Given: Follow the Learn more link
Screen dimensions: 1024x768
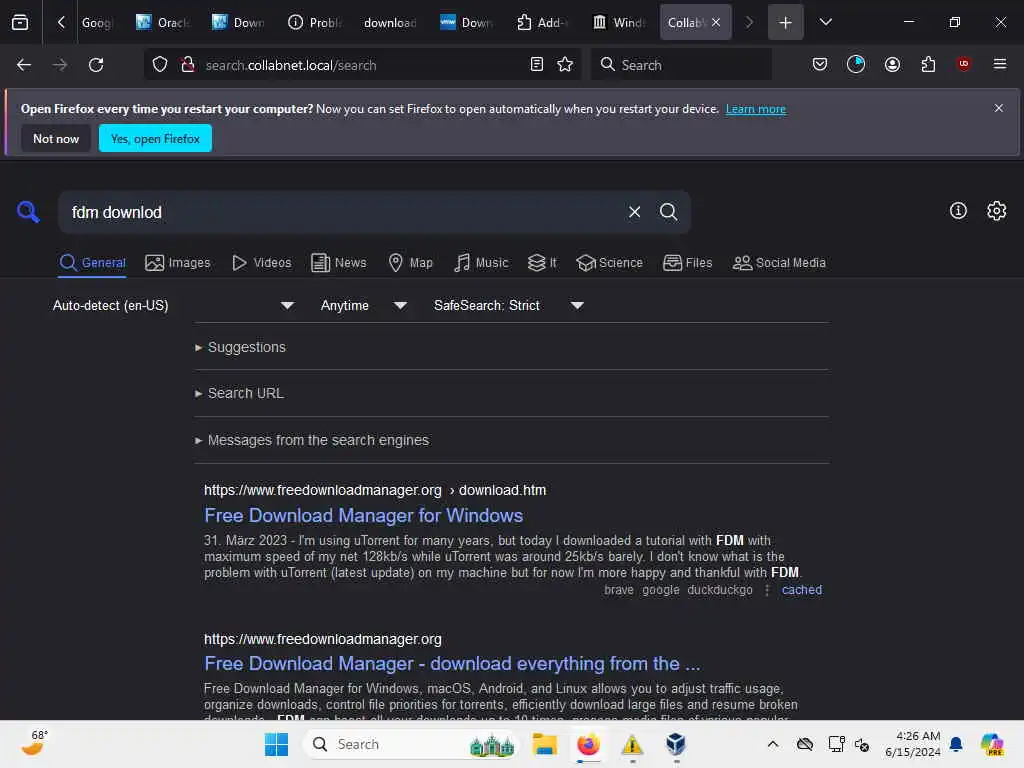Looking at the screenshot, I should point(756,109).
